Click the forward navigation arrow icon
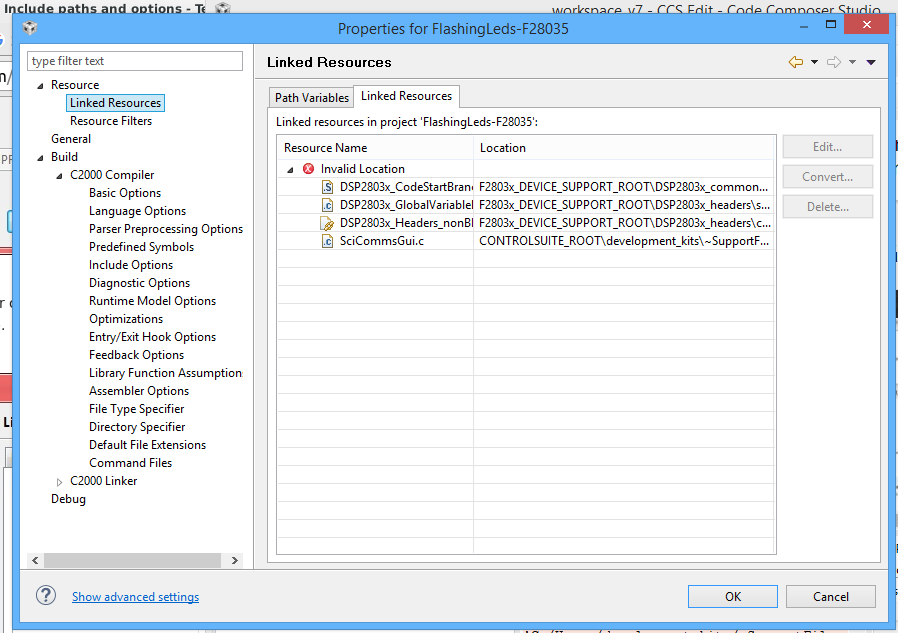 pyautogui.click(x=834, y=62)
